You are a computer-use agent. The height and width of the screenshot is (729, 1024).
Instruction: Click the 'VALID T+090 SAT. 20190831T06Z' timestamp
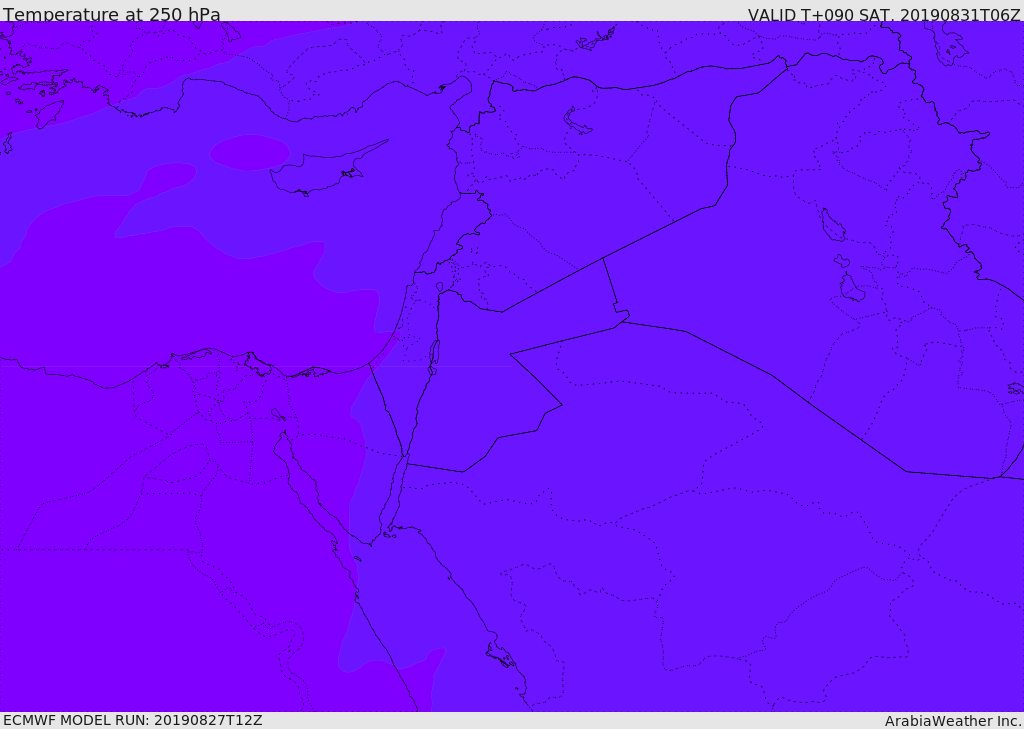884,14
